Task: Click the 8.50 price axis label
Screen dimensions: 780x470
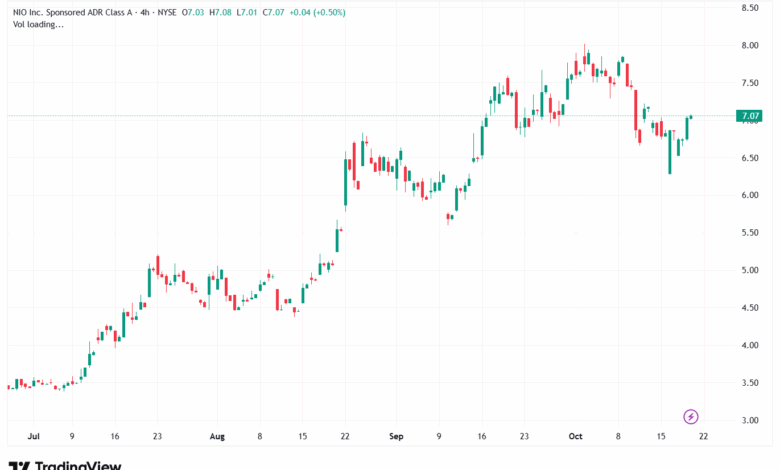Action: point(750,8)
